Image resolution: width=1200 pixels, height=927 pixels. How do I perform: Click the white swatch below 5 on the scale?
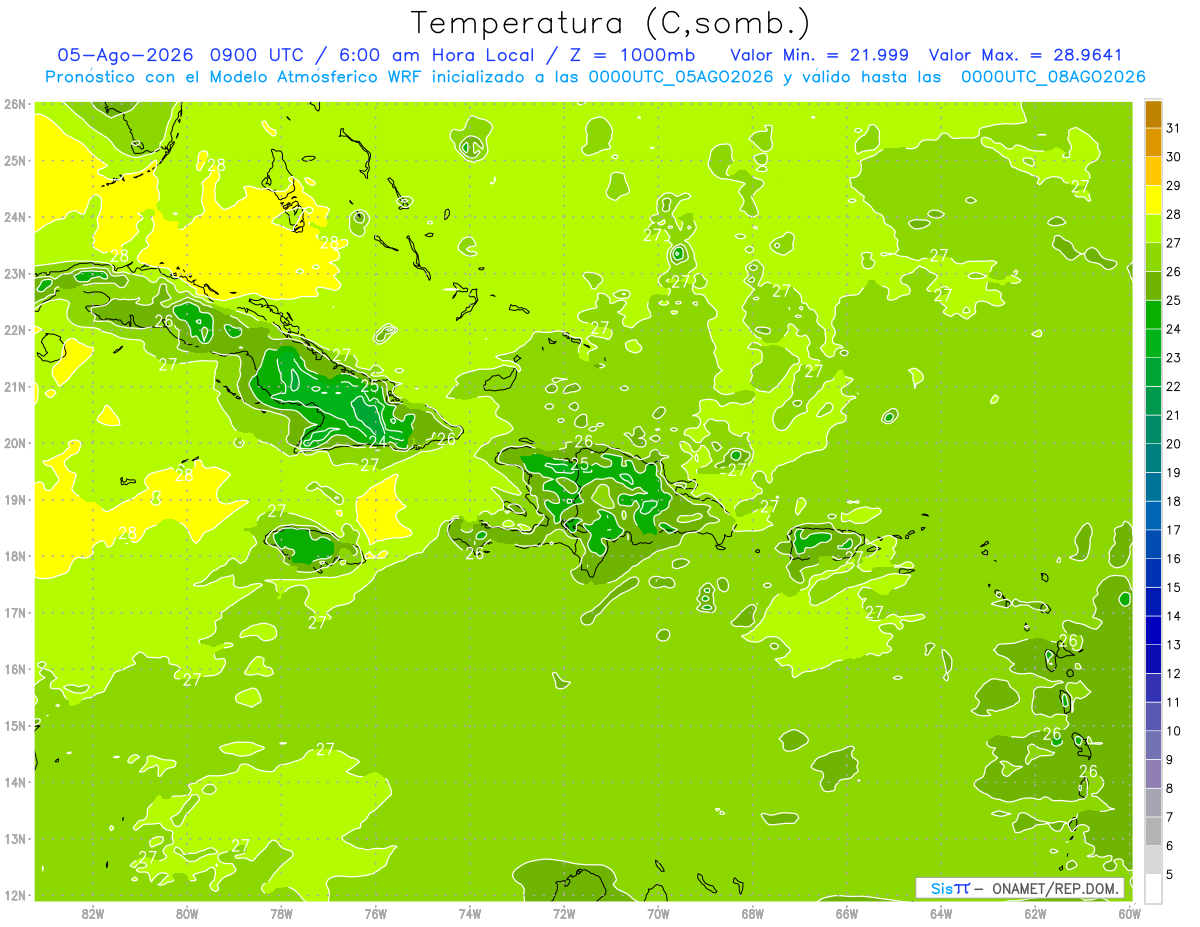1153,888
